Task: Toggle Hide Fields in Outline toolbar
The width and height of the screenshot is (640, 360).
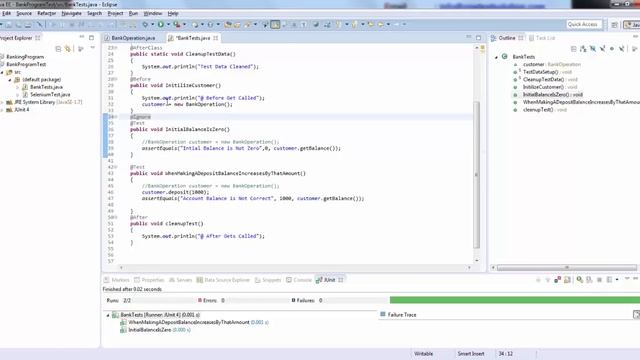Action: (x=593, y=49)
